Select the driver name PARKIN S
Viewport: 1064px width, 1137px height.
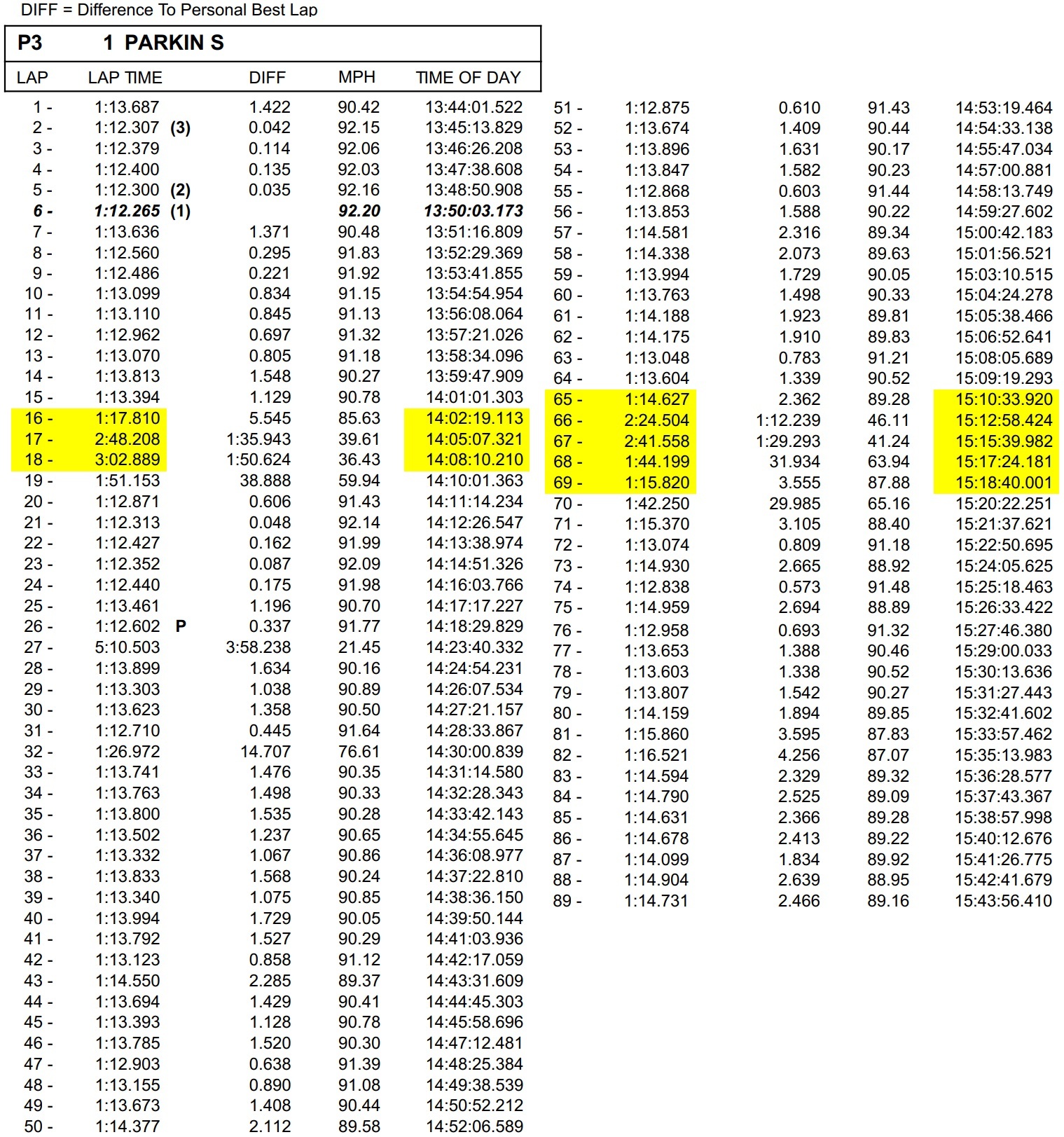pos(174,43)
